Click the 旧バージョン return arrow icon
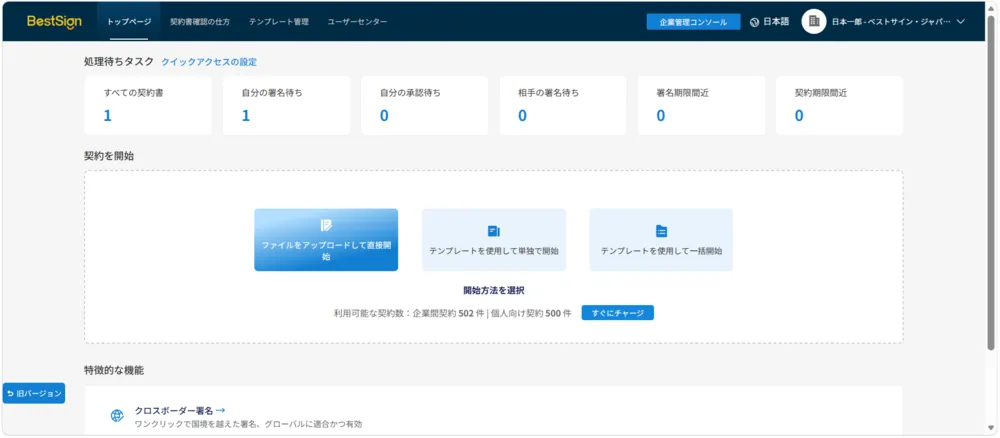The image size is (1000, 438). (x=10, y=394)
